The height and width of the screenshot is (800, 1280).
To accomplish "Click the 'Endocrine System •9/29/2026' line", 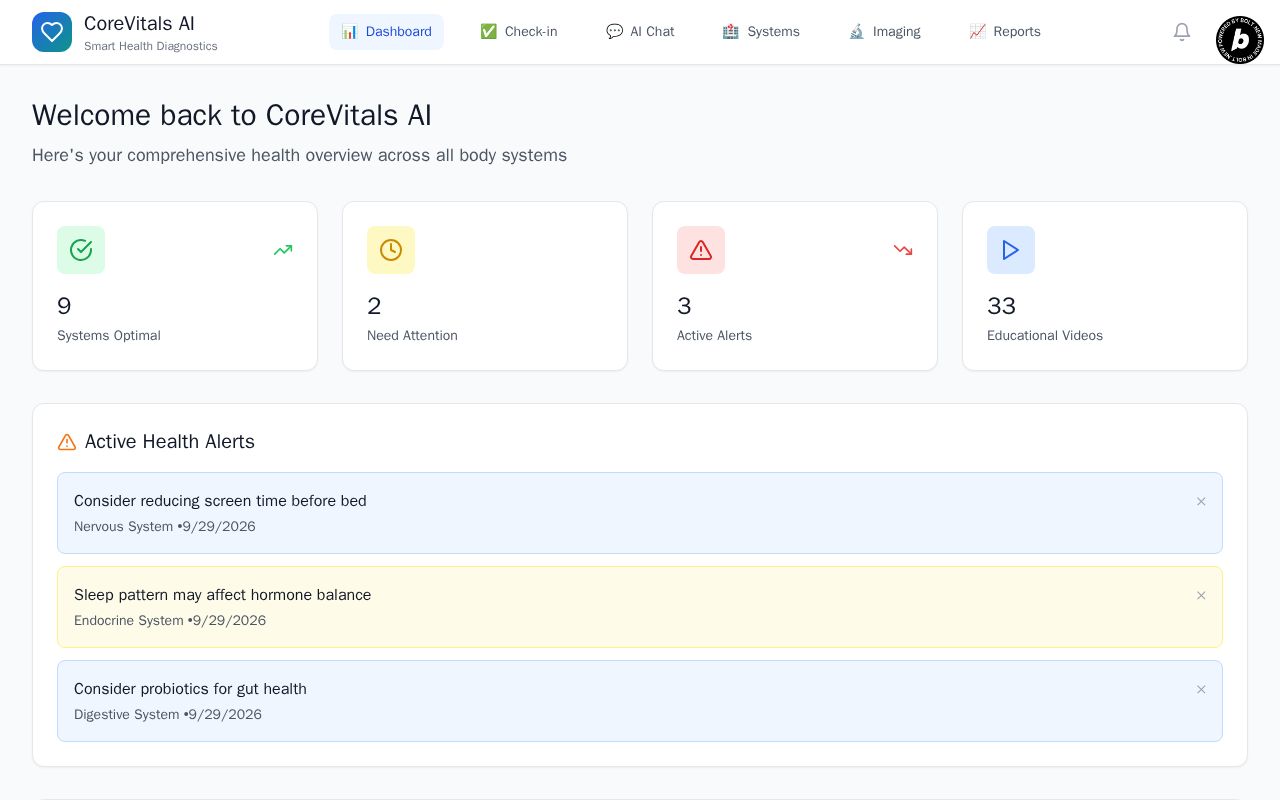I will click(x=170, y=621).
